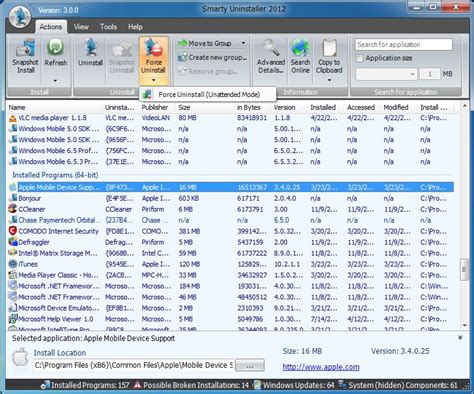Viewport: 474px width, 394px height.
Task: Sort by the Name column header
Action: (54, 107)
